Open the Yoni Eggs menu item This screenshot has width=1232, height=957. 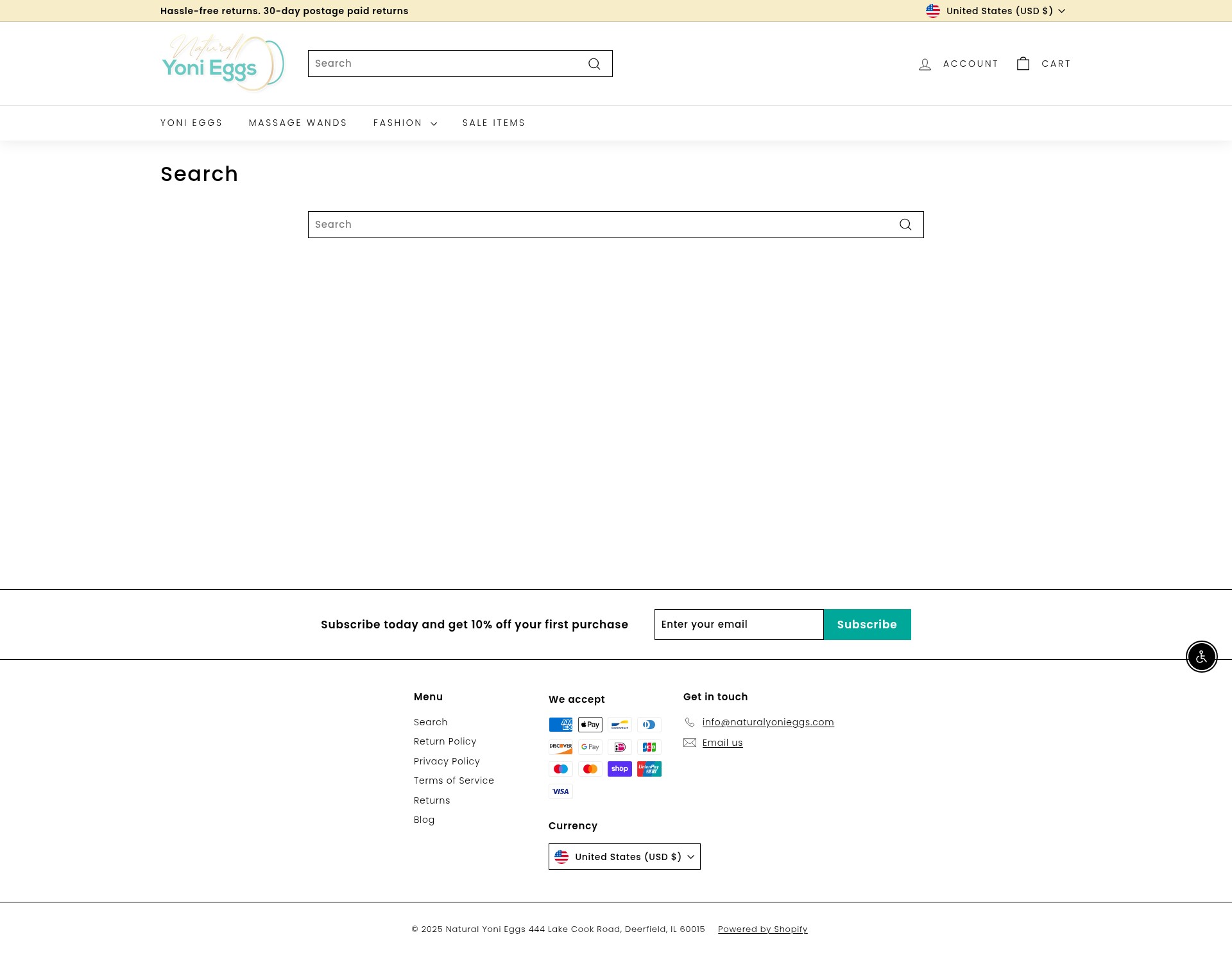(x=191, y=123)
